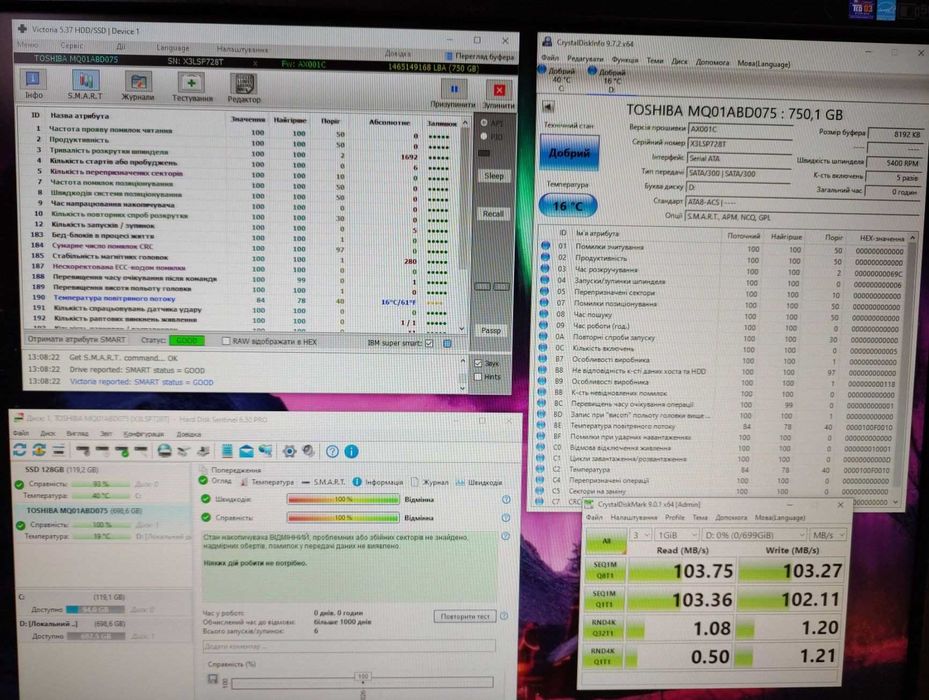
Task: Click the printer-like disk icon in Hard Disk Sentinel toolbar
Action: click(165, 451)
